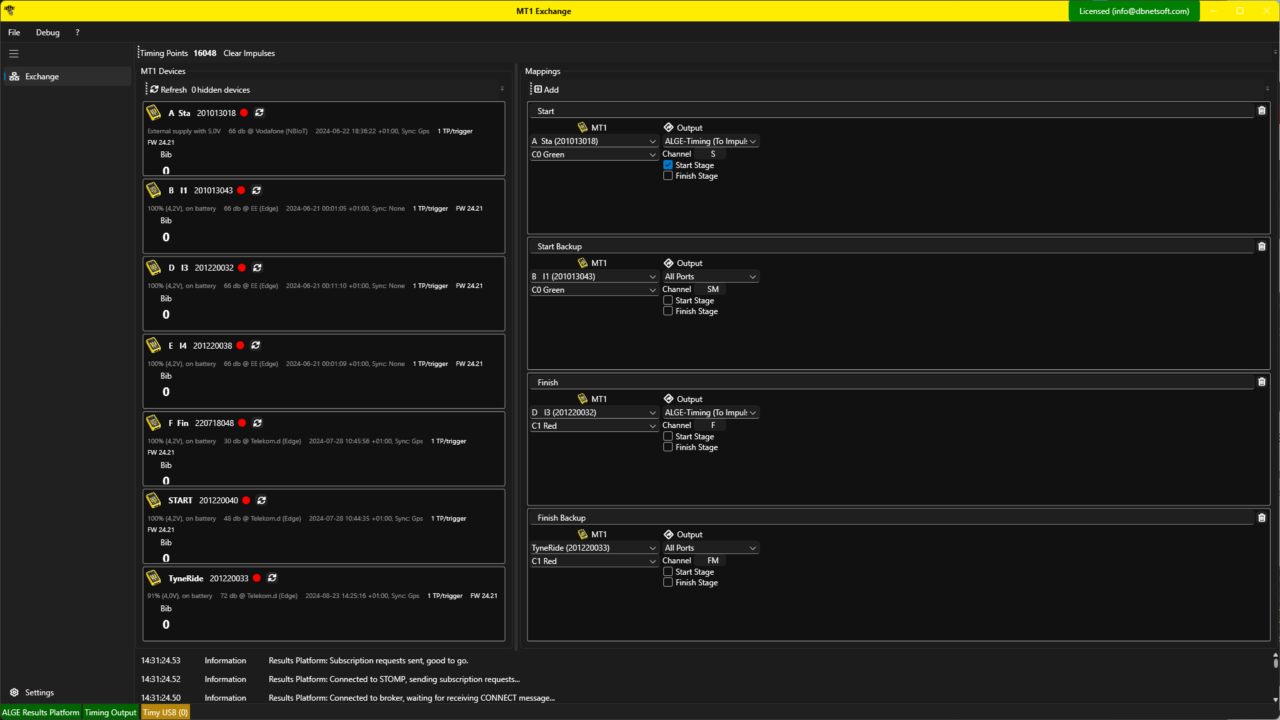Click the Channel field in Finish Backup mapping

(712, 561)
